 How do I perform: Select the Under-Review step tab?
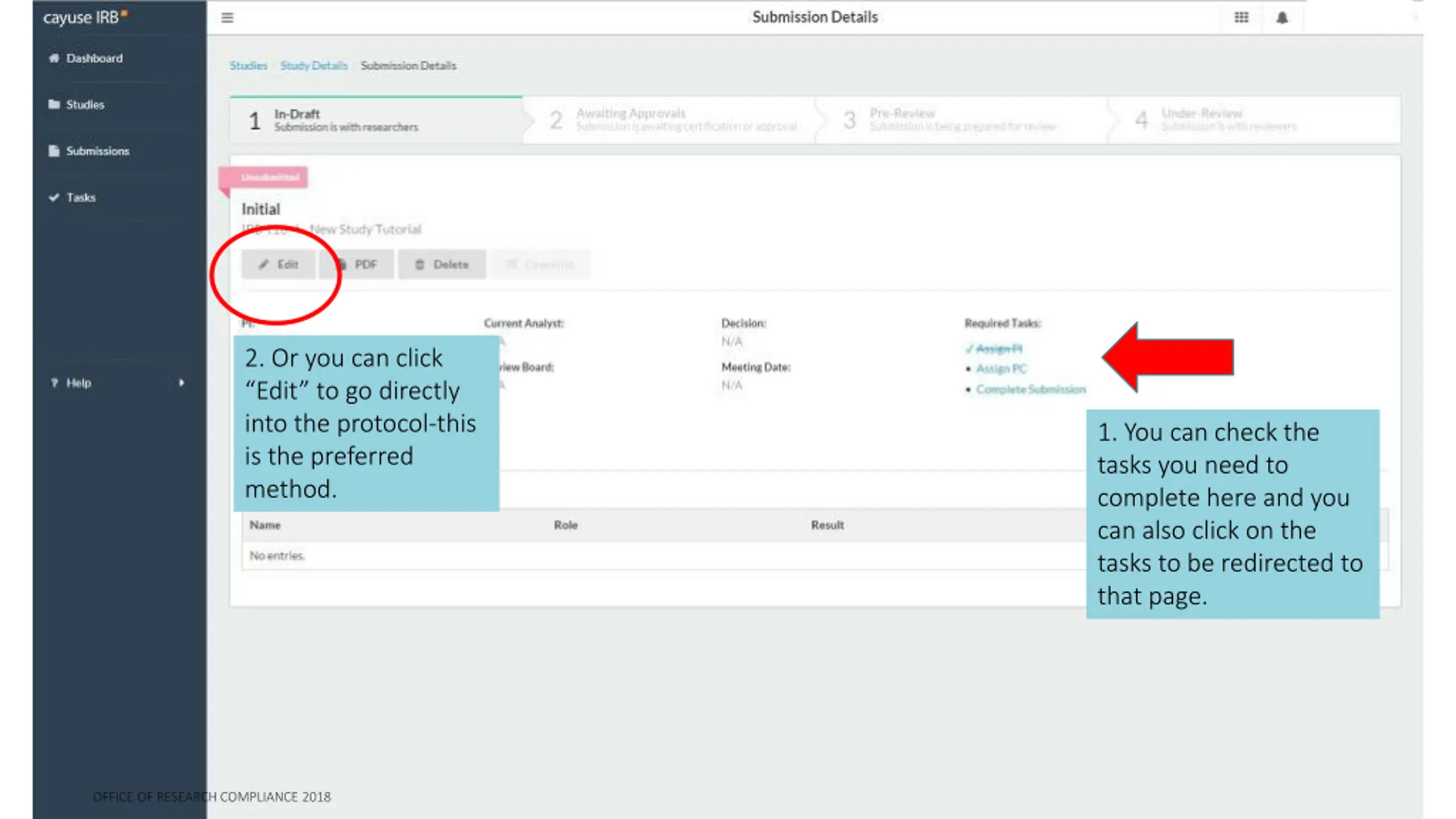click(x=1254, y=120)
